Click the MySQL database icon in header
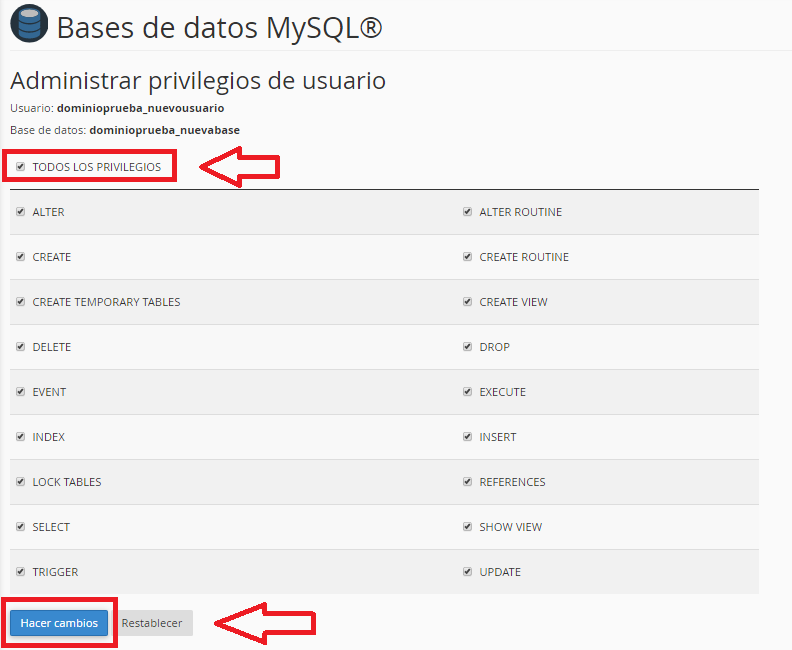This screenshot has width=792, height=650. click(x=29, y=23)
